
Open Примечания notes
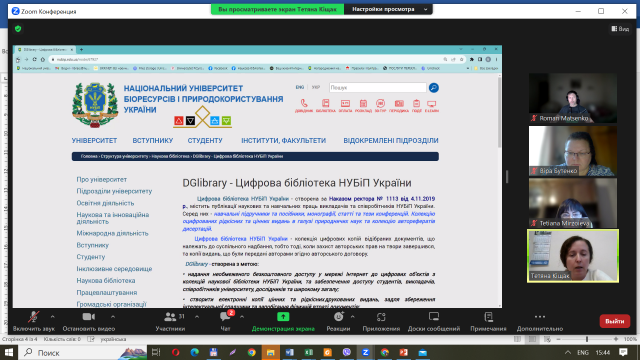(488, 321)
